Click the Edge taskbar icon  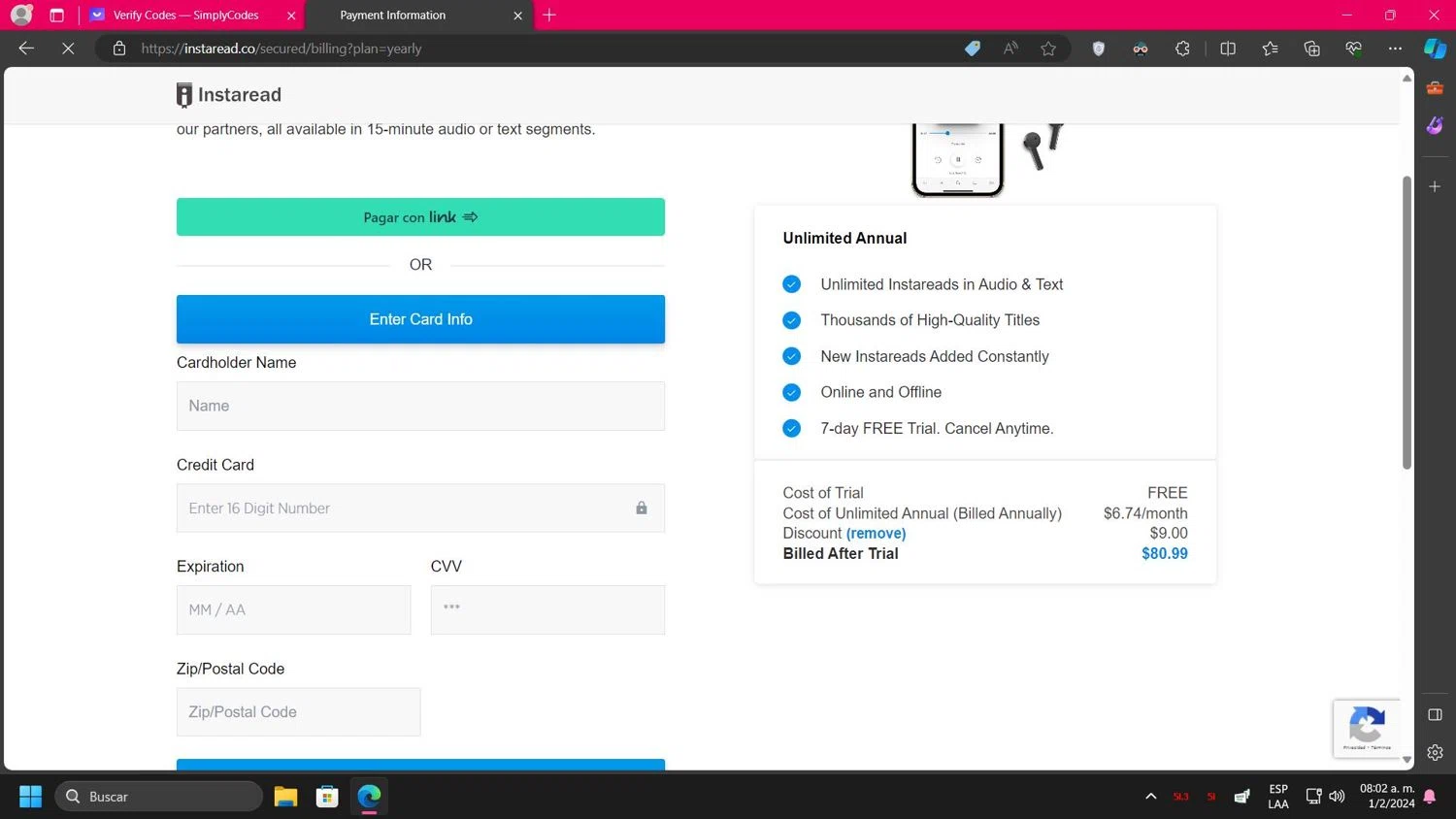369,797
